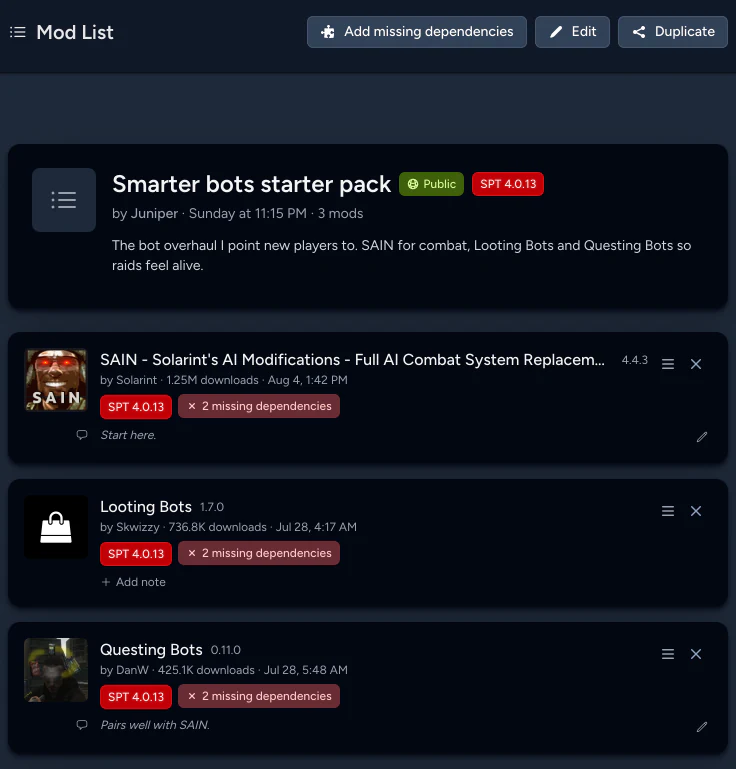Open author Skwizzy's profile
This screenshot has width=736, height=769.
pos(137,527)
